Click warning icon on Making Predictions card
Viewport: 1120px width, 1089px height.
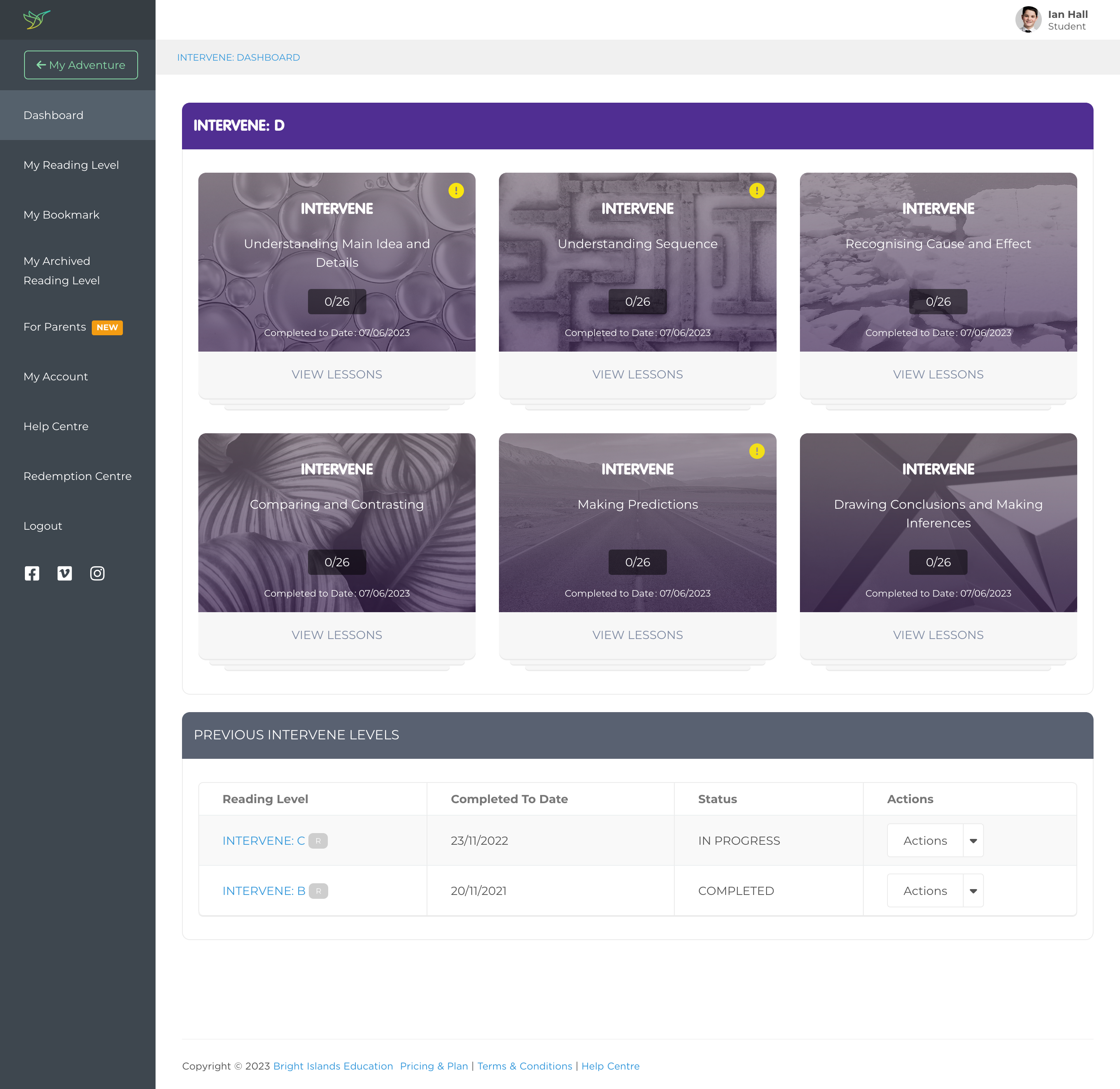pos(756,451)
